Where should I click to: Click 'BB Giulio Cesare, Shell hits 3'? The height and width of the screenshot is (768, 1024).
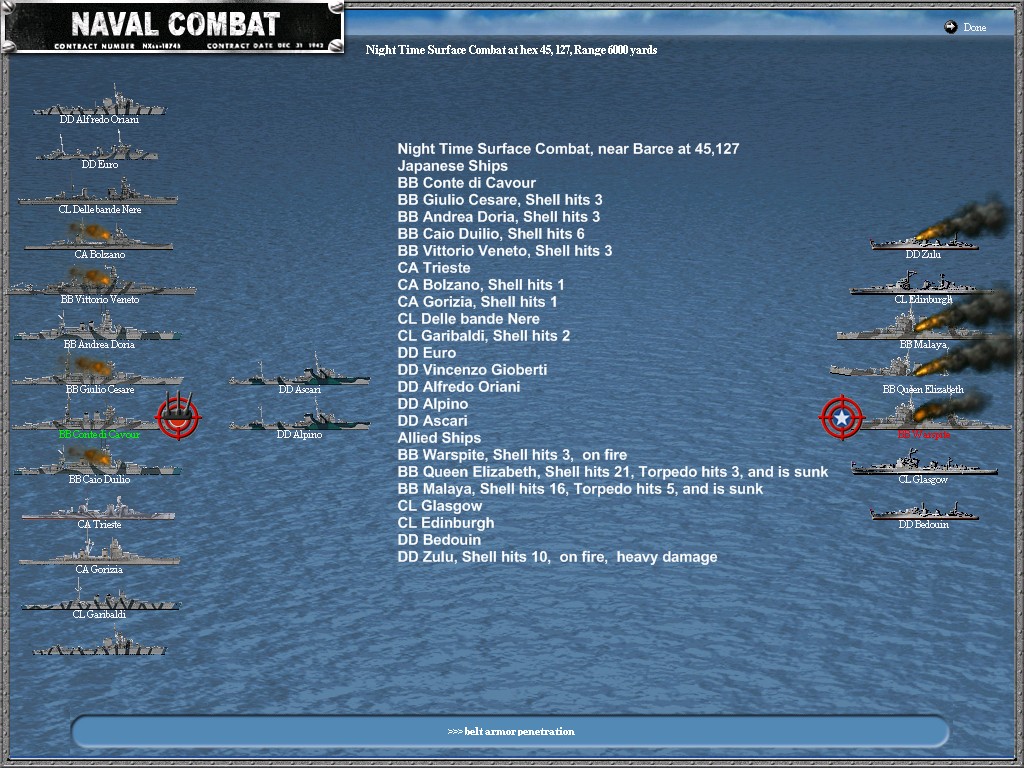point(500,200)
